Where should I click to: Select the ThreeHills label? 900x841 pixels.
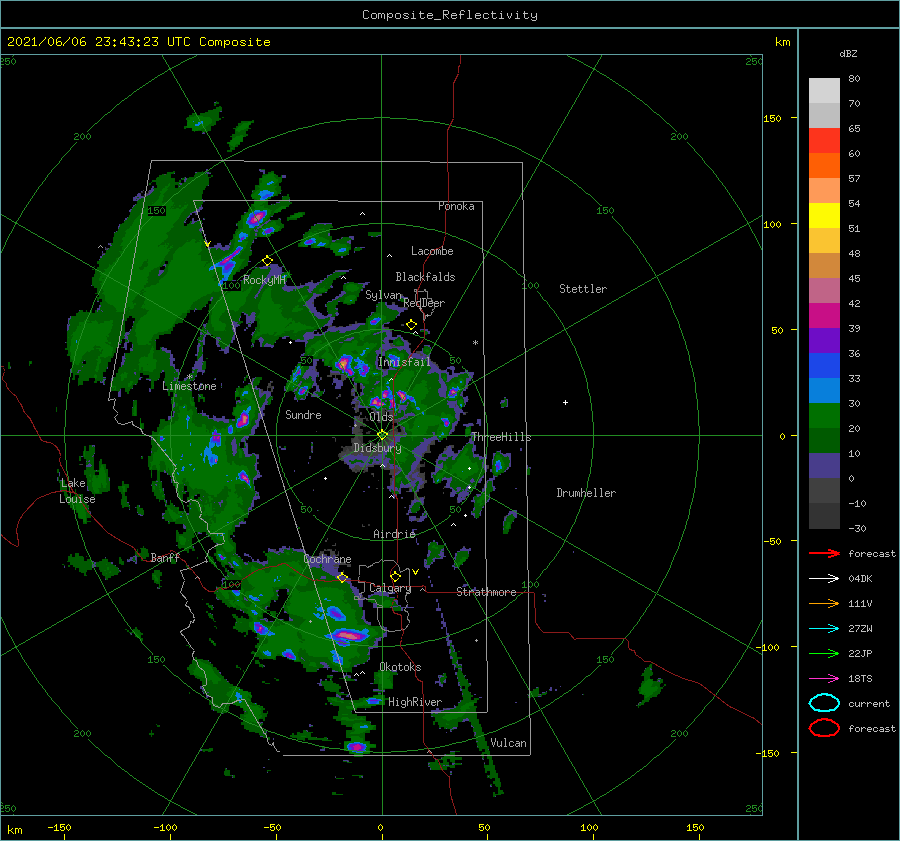click(501, 437)
